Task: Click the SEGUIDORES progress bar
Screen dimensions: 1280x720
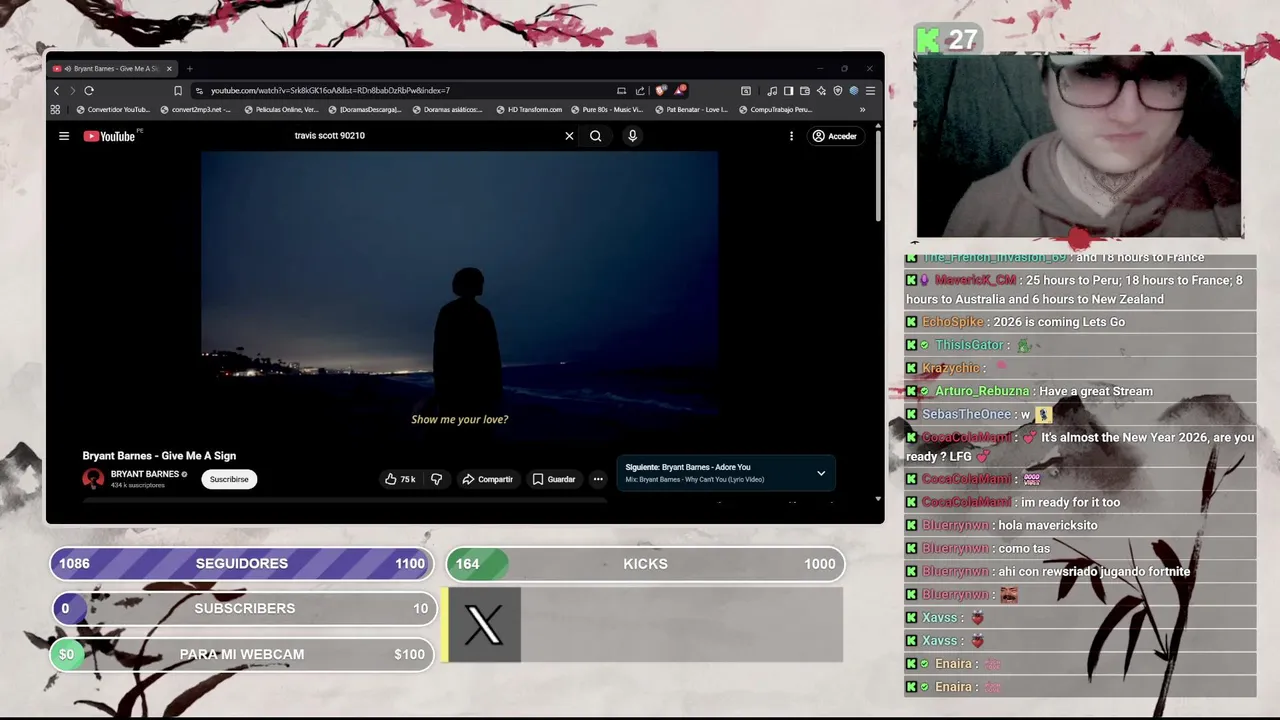Action: [242, 563]
